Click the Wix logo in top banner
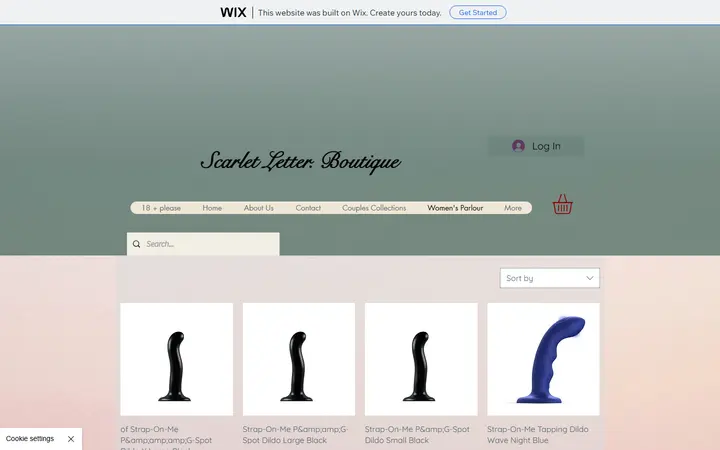This screenshot has width=720, height=450. (233, 12)
